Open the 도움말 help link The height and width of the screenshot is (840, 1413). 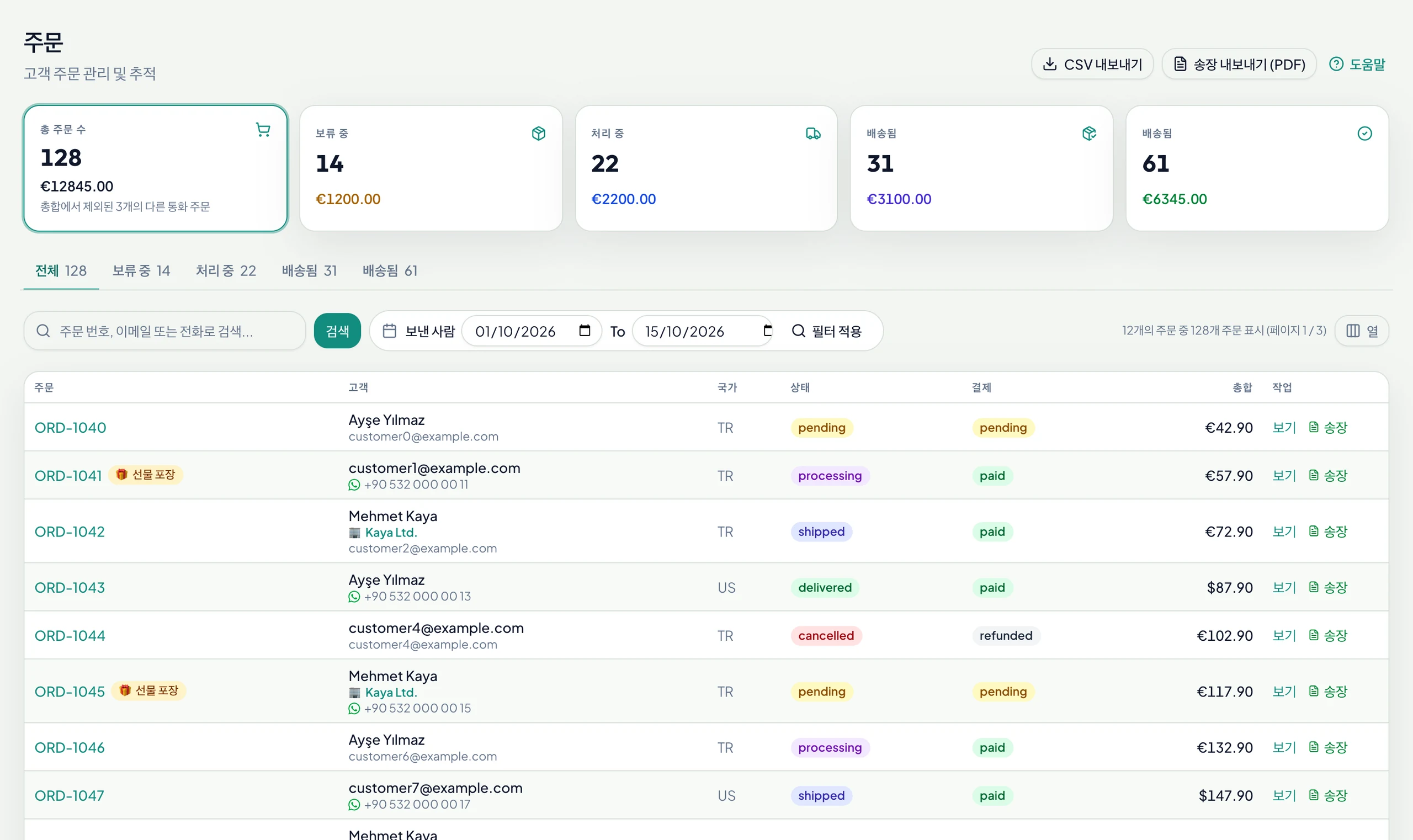(x=1357, y=65)
